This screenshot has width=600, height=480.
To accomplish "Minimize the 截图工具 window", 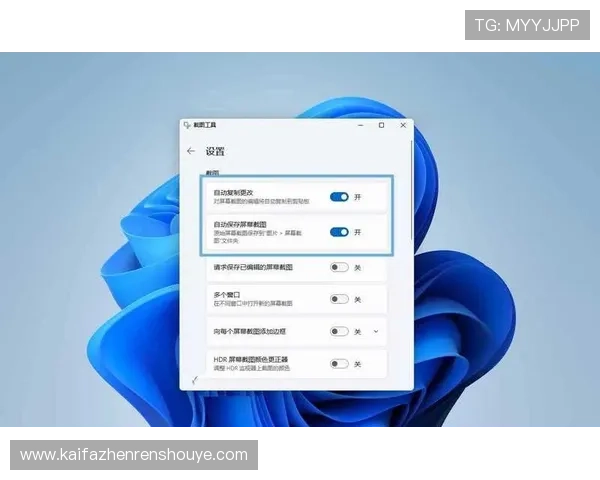I will click(x=360, y=125).
